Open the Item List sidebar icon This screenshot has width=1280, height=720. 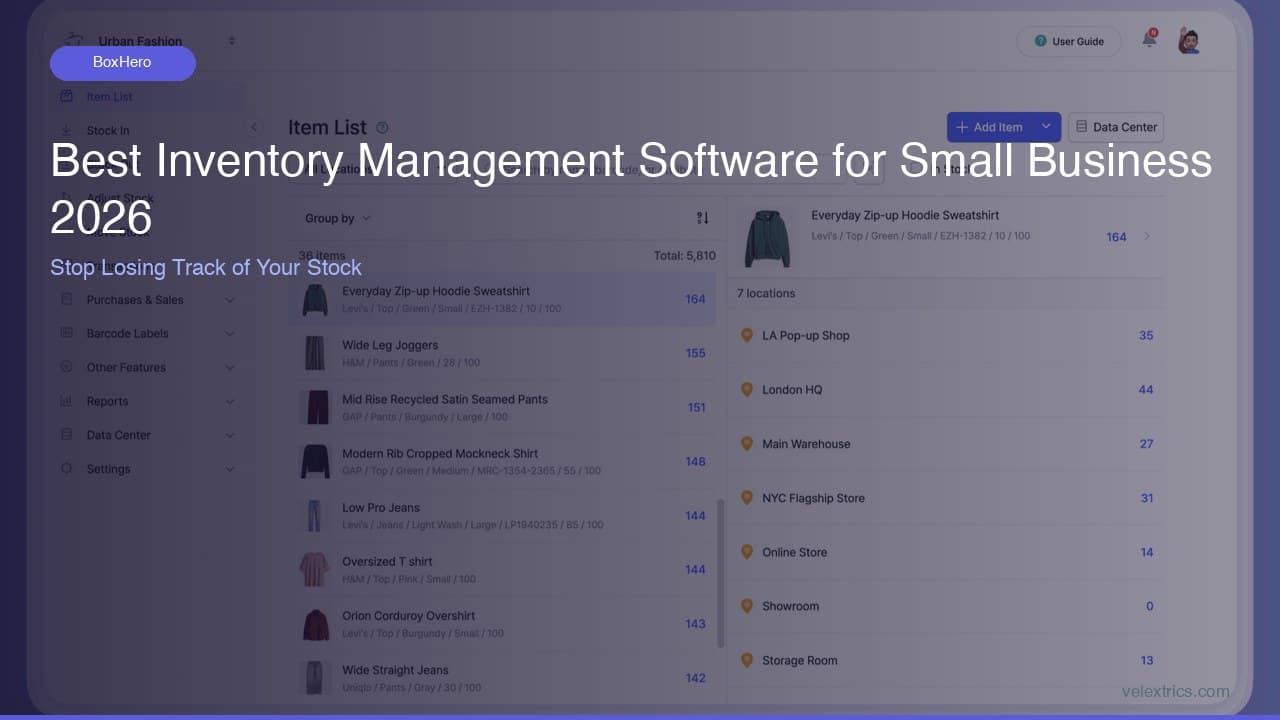67,97
